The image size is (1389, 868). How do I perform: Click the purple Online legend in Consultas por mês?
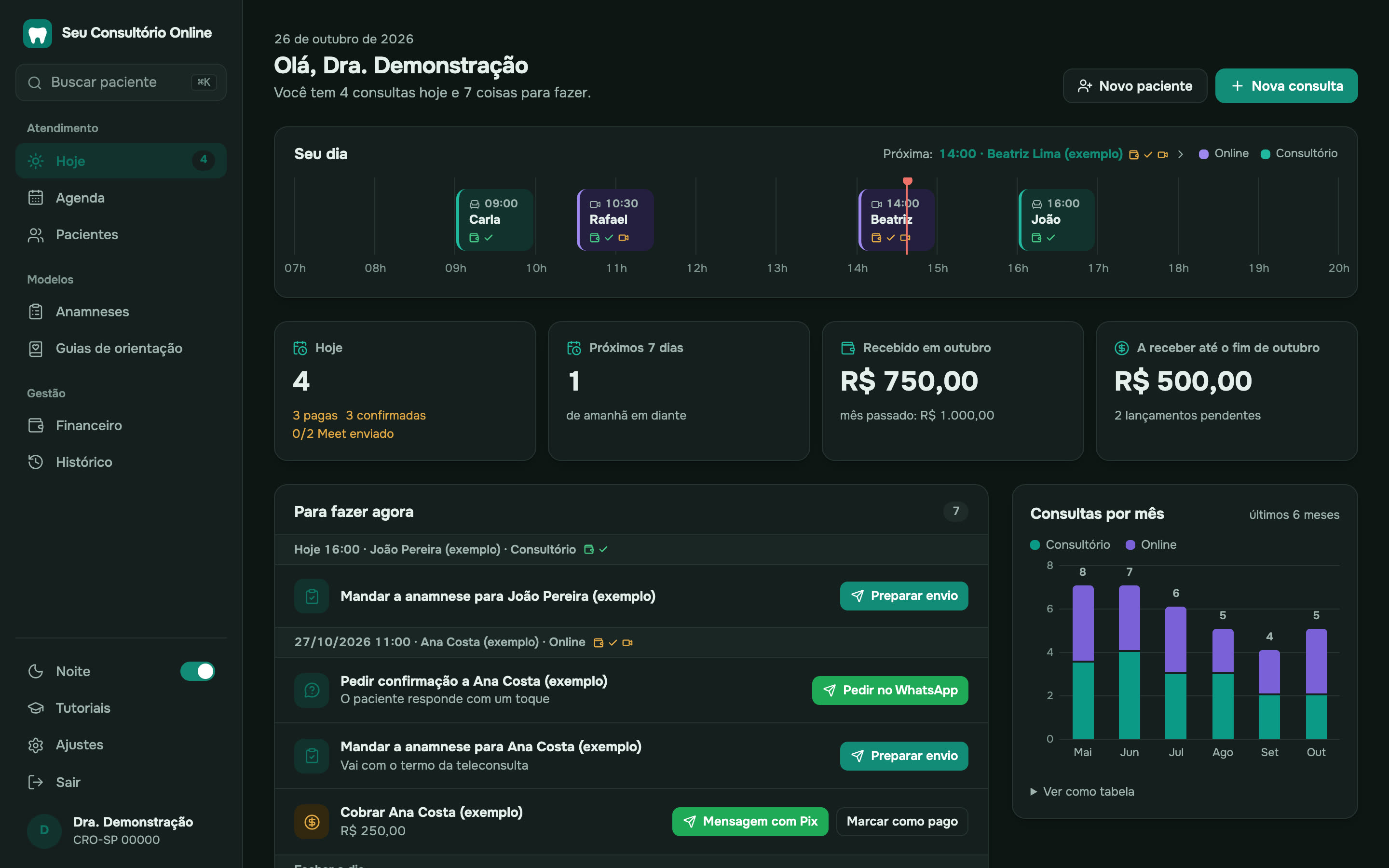(x=1151, y=545)
